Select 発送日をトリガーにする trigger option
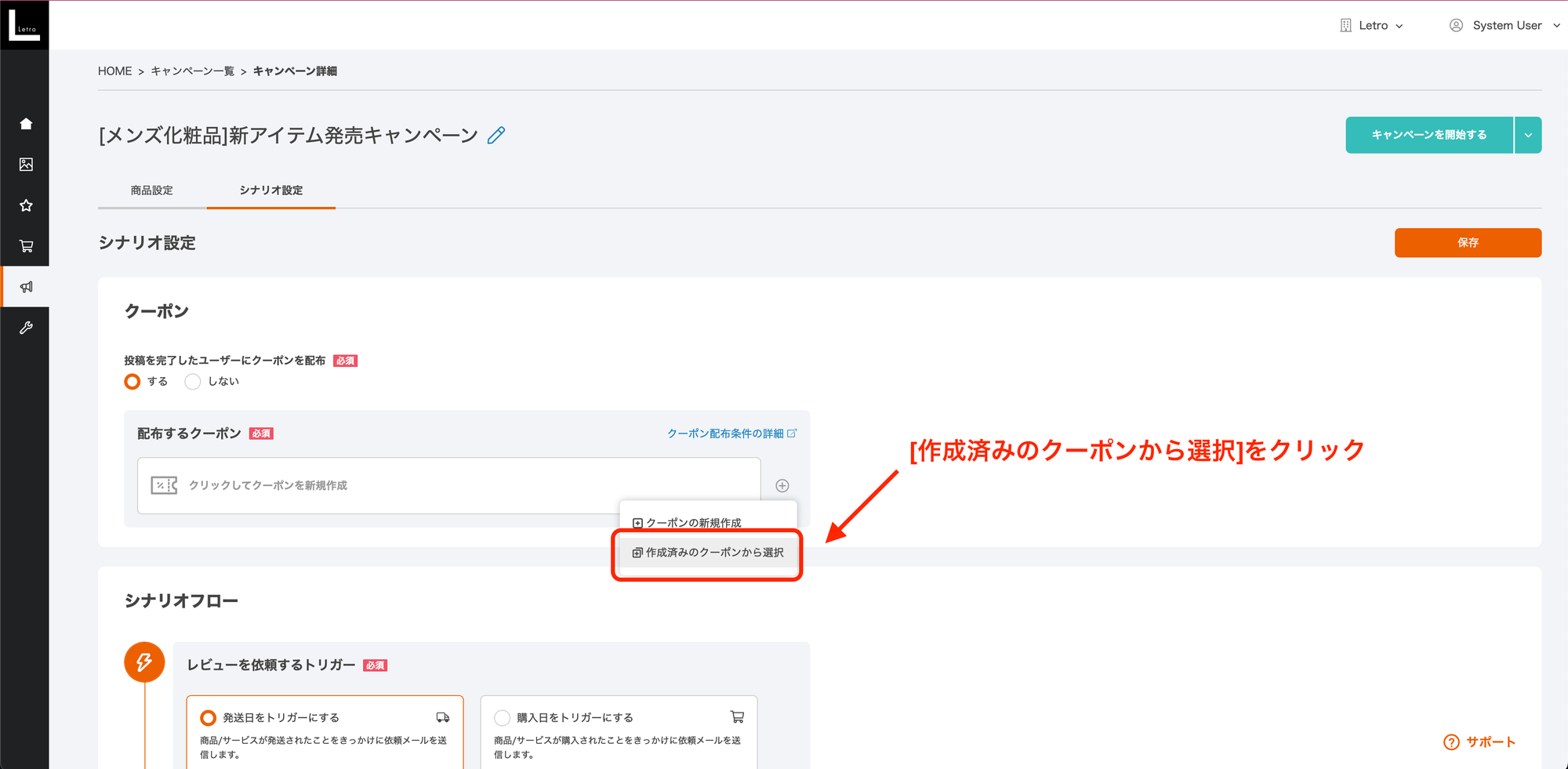 point(208,716)
